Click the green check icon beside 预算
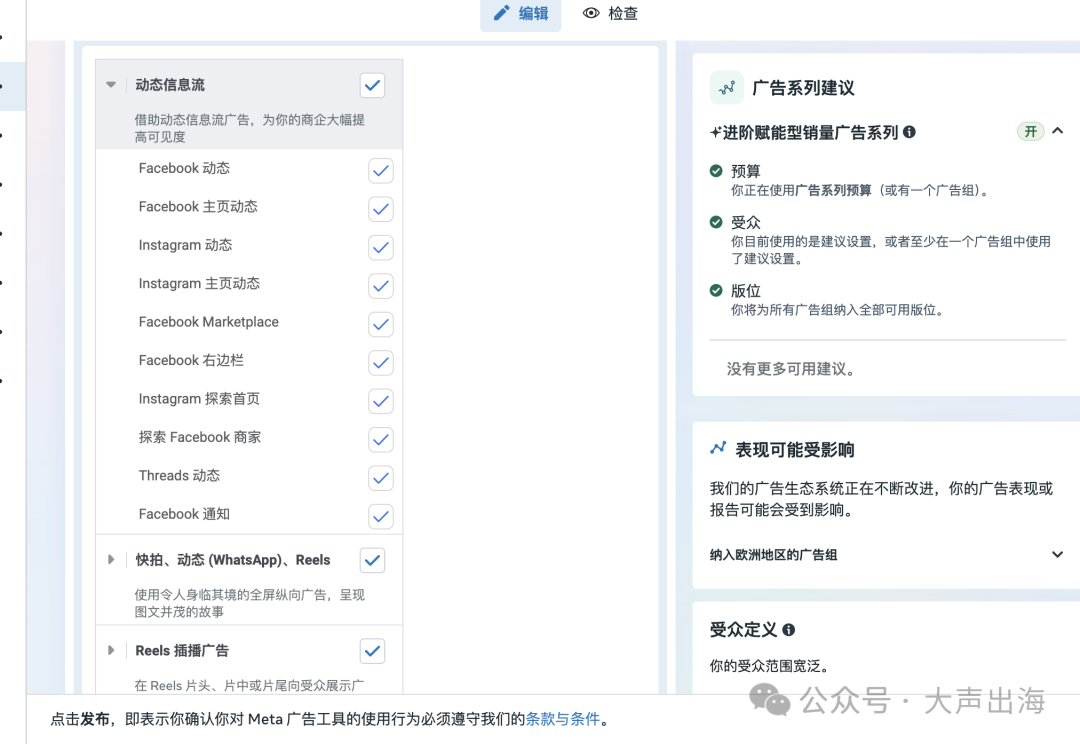1080x744 pixels. point(716,171)
